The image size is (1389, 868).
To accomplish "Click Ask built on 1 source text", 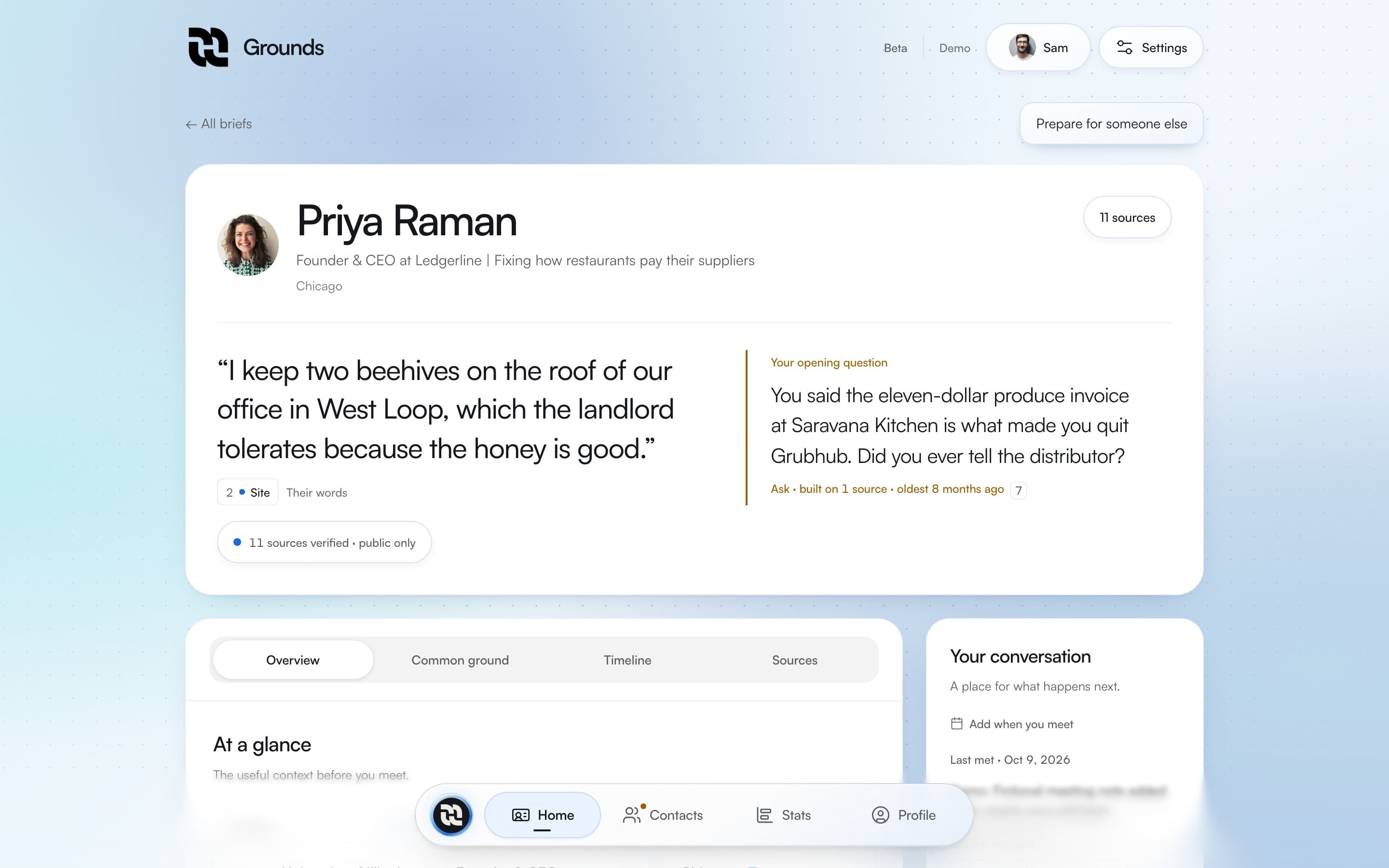I will 887,489.
